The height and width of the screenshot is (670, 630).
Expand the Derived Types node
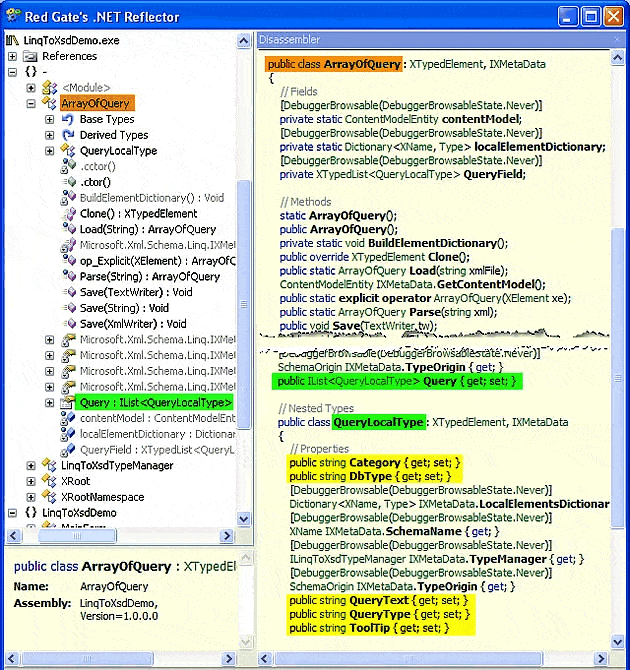(x=50, y=135)
